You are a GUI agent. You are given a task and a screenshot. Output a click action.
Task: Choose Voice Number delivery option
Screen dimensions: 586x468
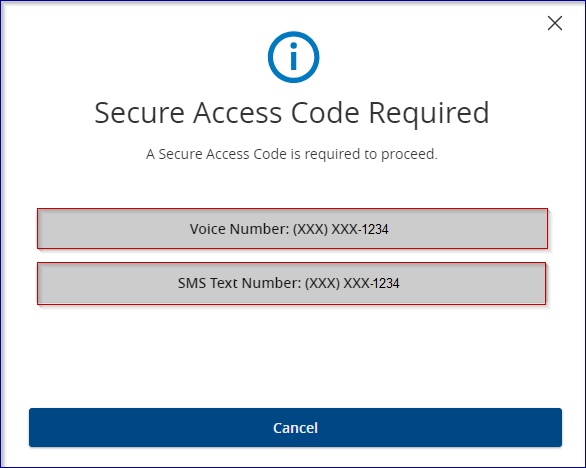pyautogui.click(x=293, y=229)
